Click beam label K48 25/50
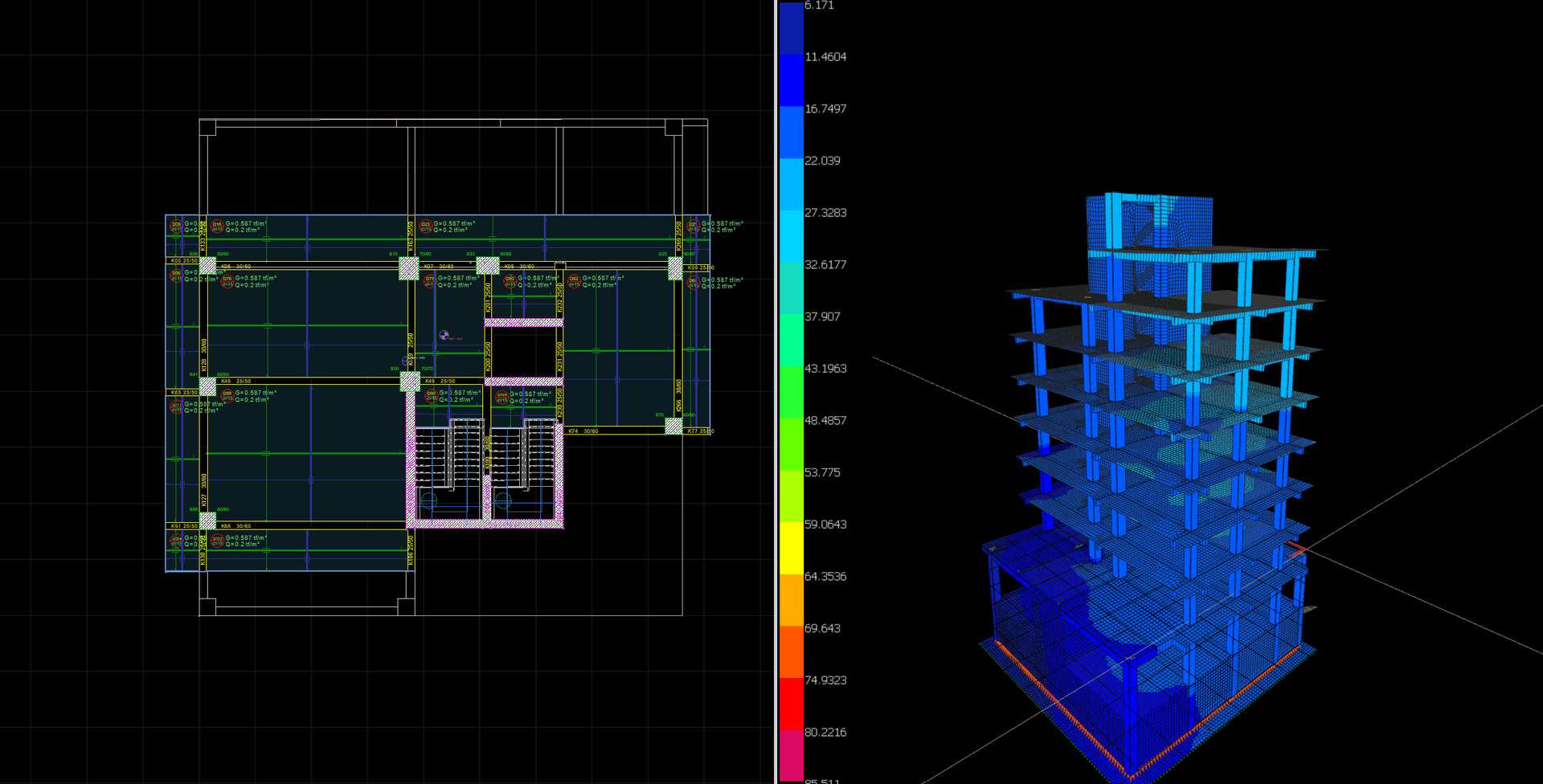Screen dimensions: 1543x784 pos(236,382)
